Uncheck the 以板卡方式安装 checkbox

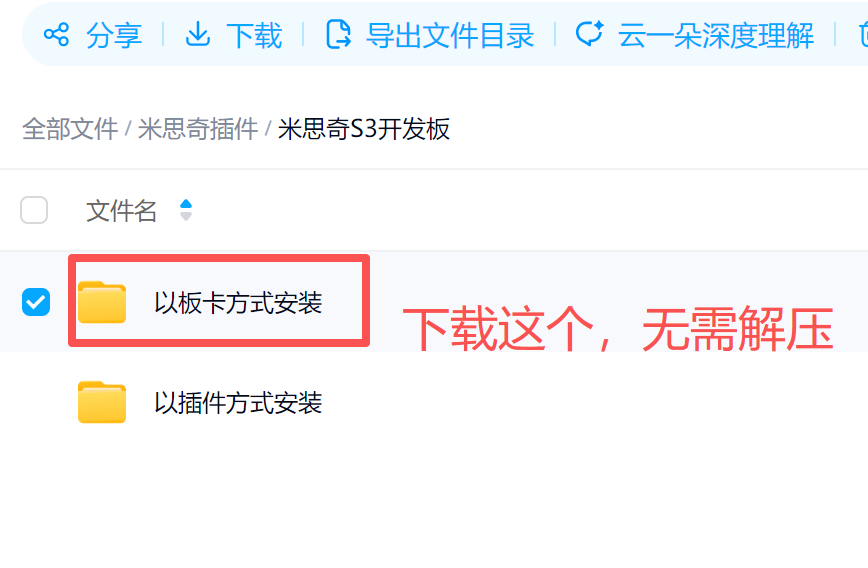click(36, 302)
